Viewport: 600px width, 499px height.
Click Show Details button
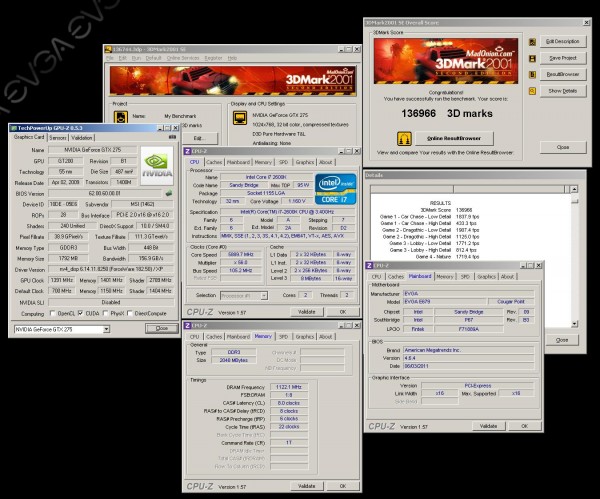click(562, 91)
